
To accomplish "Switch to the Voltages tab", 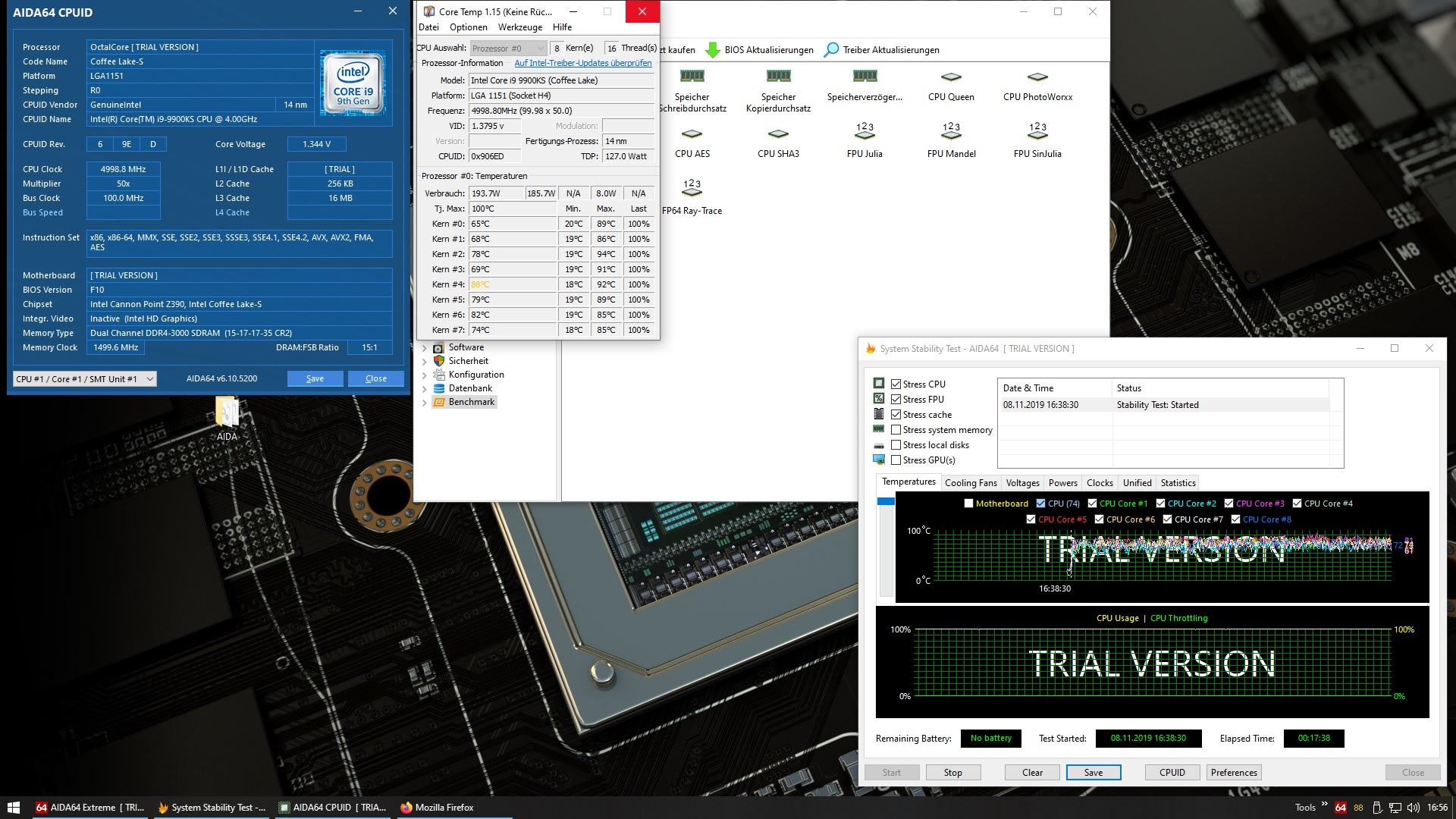I will 1022,483.
